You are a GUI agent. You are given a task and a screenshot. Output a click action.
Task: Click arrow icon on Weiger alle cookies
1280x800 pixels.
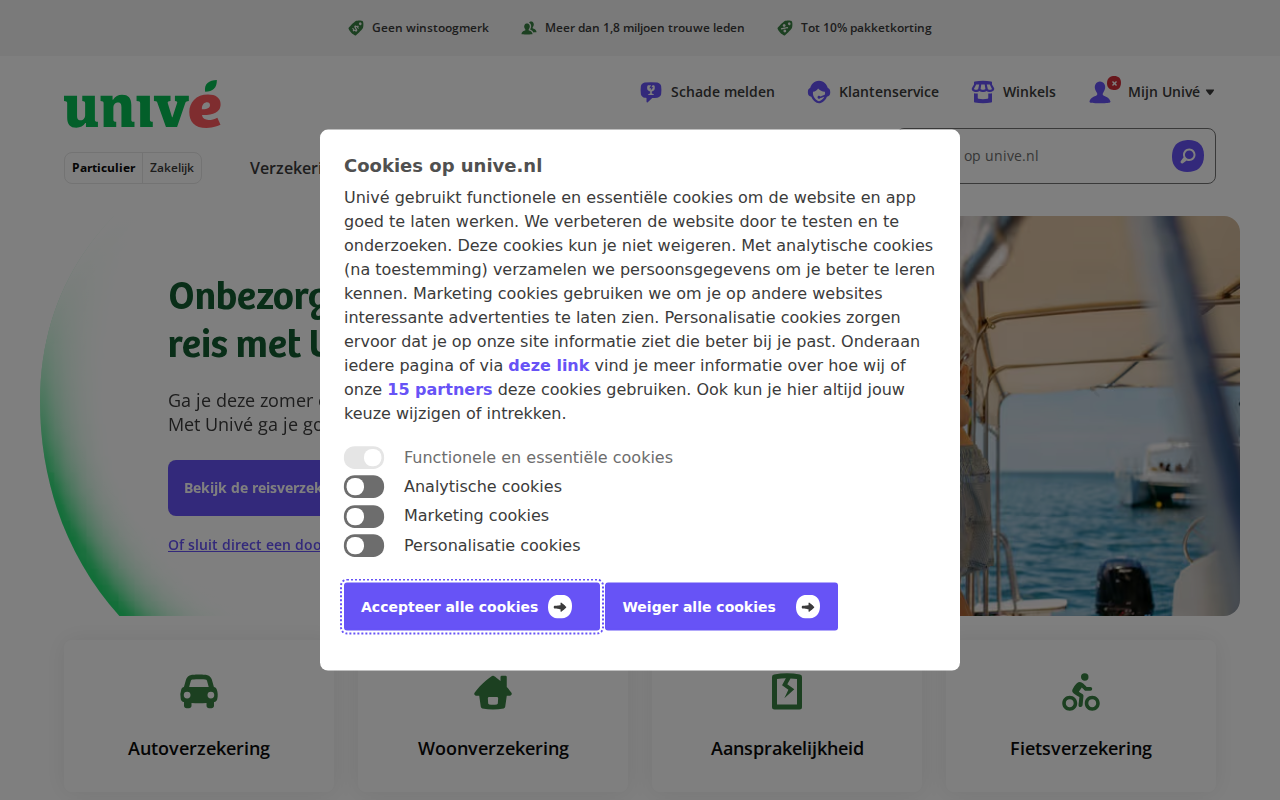(x=808, y=607)
